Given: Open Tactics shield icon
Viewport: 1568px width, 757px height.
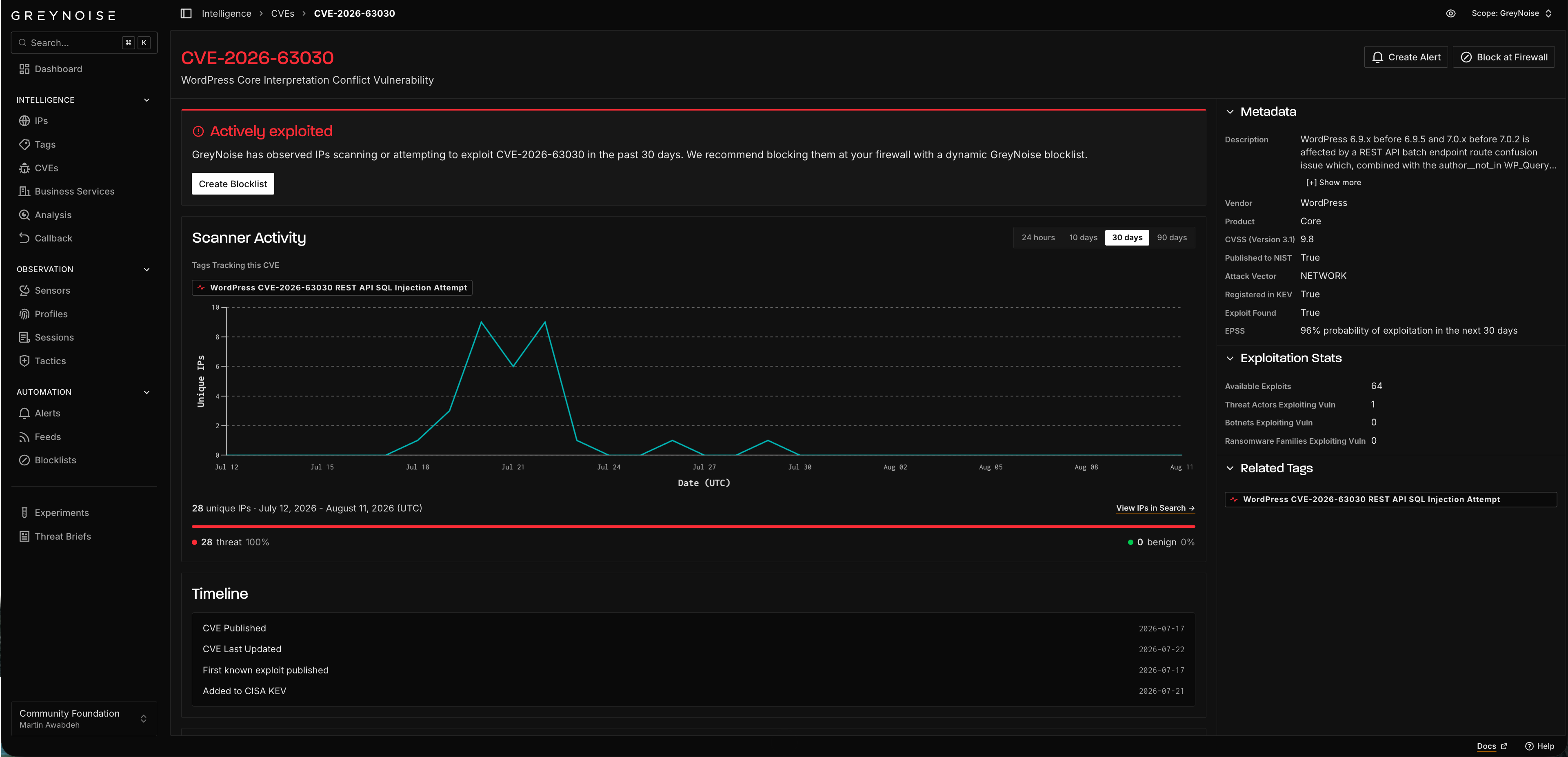Looking at the screenshot, I should point(24,361).
